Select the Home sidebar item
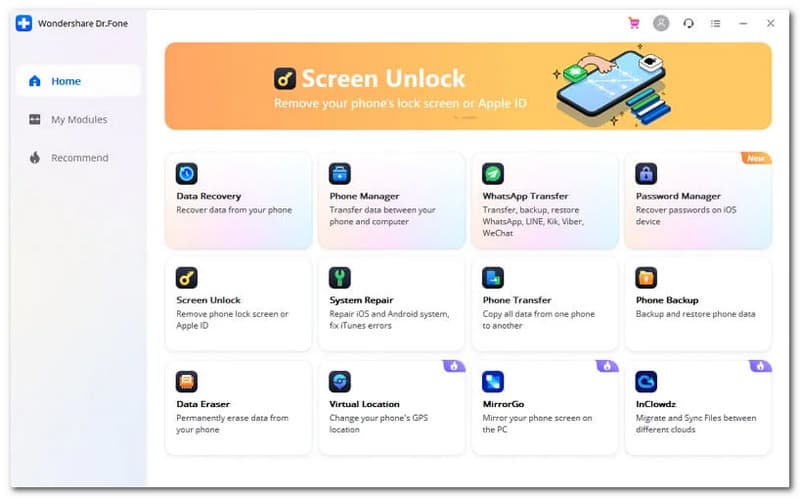Image resolution: width=800 pixels, height=498 pixels. [x=78, y=81]
